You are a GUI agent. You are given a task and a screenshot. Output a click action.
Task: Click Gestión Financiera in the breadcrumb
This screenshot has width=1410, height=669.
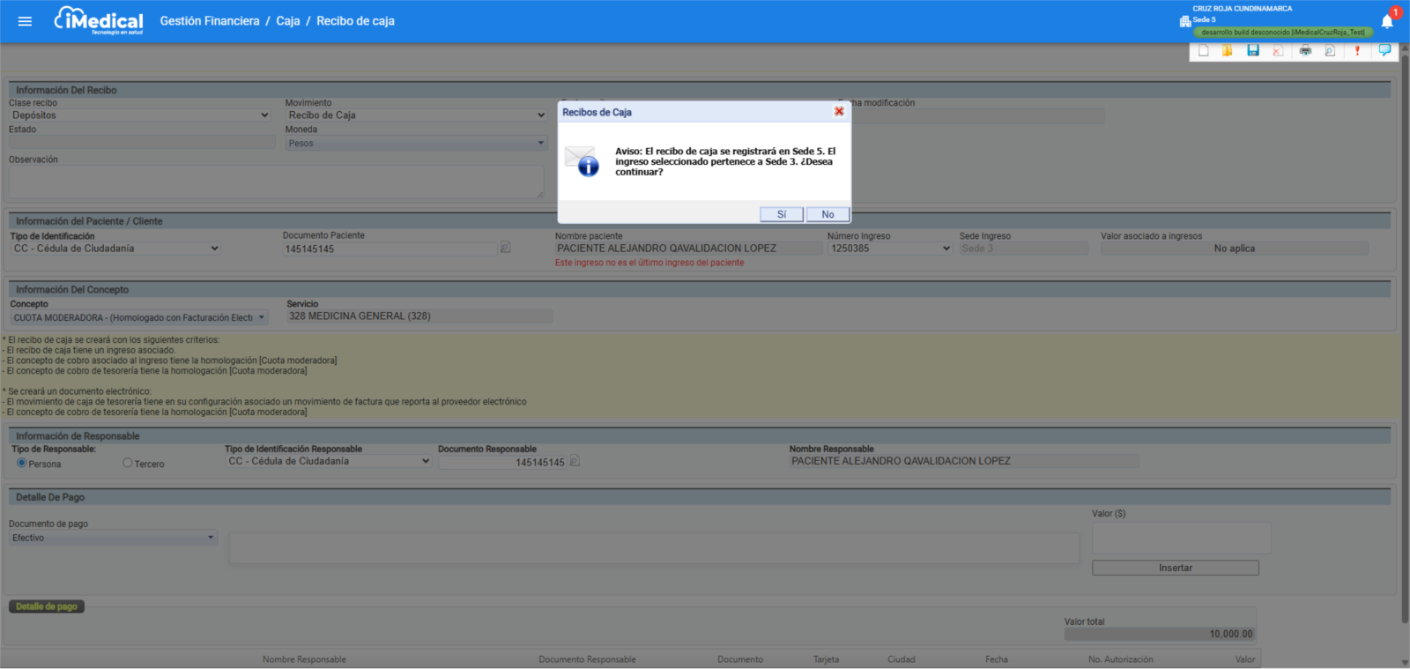click(210, 21)
